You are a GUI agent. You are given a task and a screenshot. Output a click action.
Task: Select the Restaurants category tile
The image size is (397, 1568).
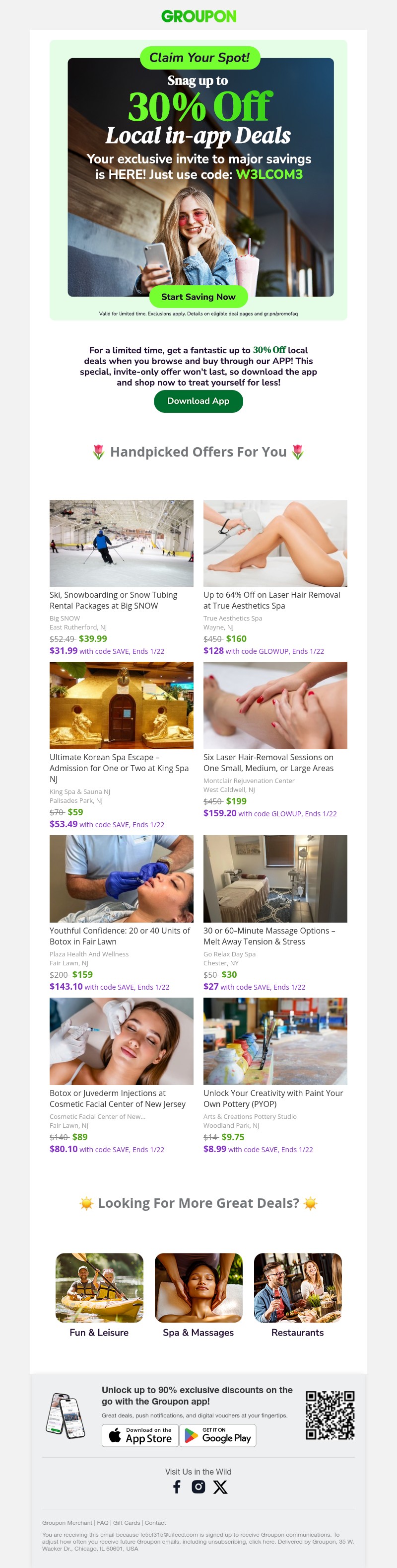[x=297, y=1289]
